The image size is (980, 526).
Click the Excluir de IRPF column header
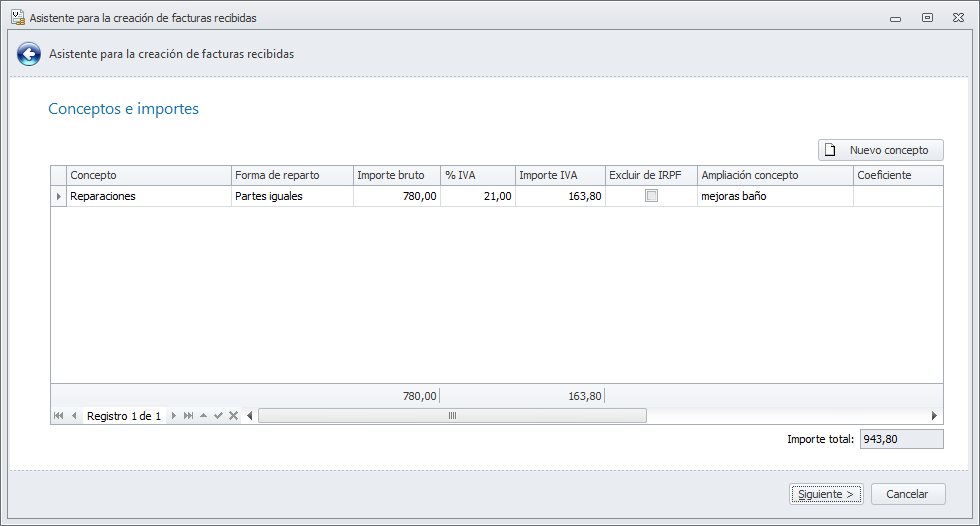tap(651, 176)
